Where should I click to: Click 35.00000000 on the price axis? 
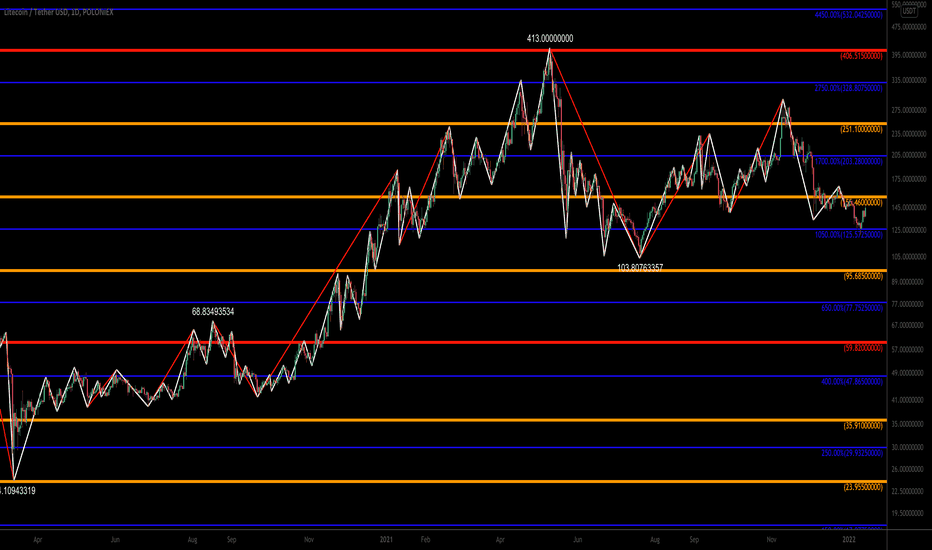pyautogui.click(x=909, y=424)
